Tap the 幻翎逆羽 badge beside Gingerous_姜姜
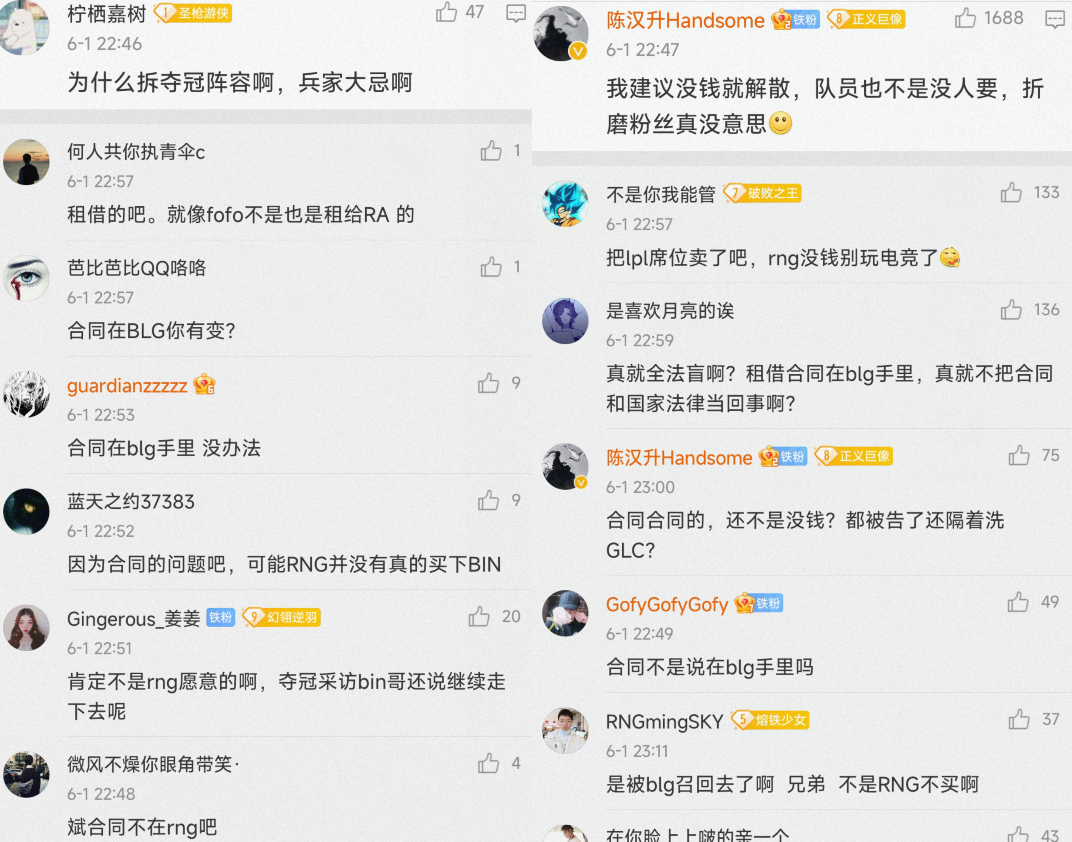Image resolution: width=1072 pixels, height=842 pixels. pos(282,617)
